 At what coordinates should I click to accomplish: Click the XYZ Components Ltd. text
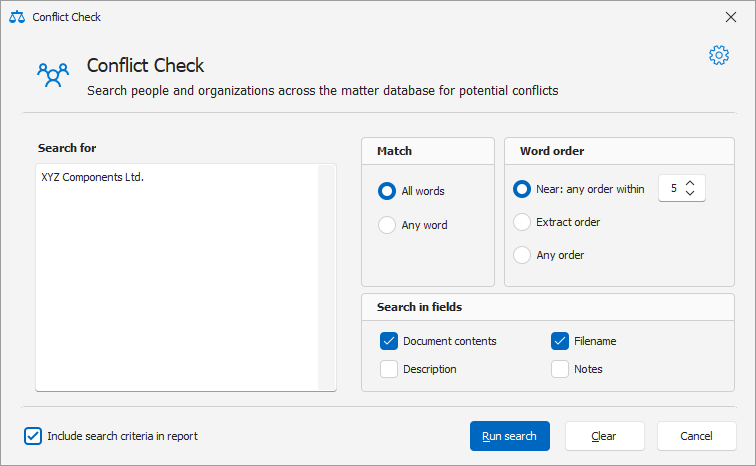tap(93, 177)
